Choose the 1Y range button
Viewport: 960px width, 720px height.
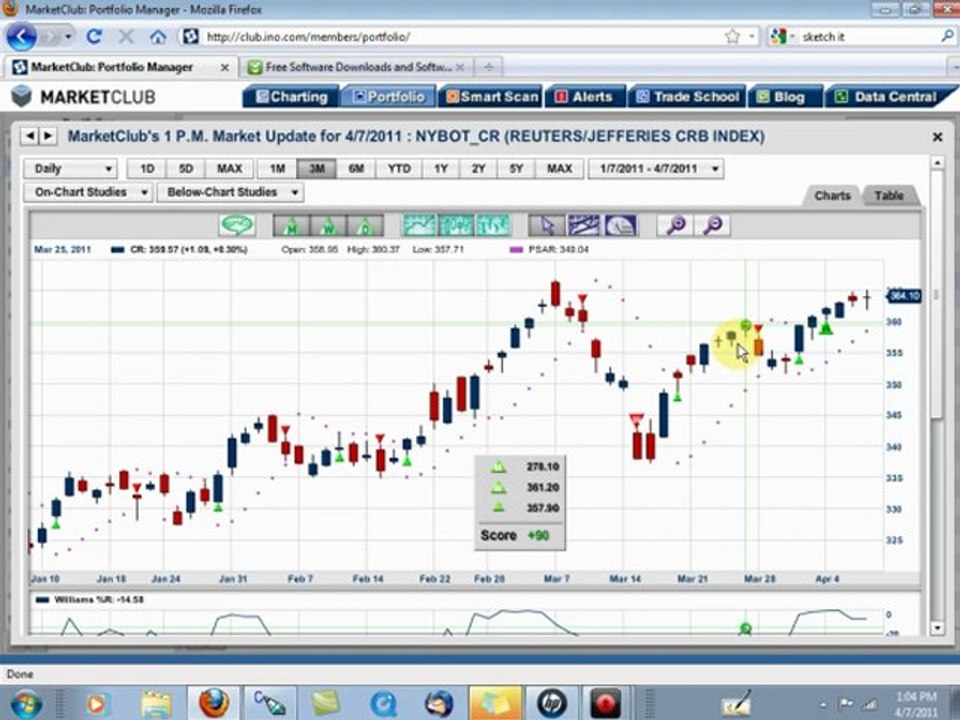click(x=441, y=168)
